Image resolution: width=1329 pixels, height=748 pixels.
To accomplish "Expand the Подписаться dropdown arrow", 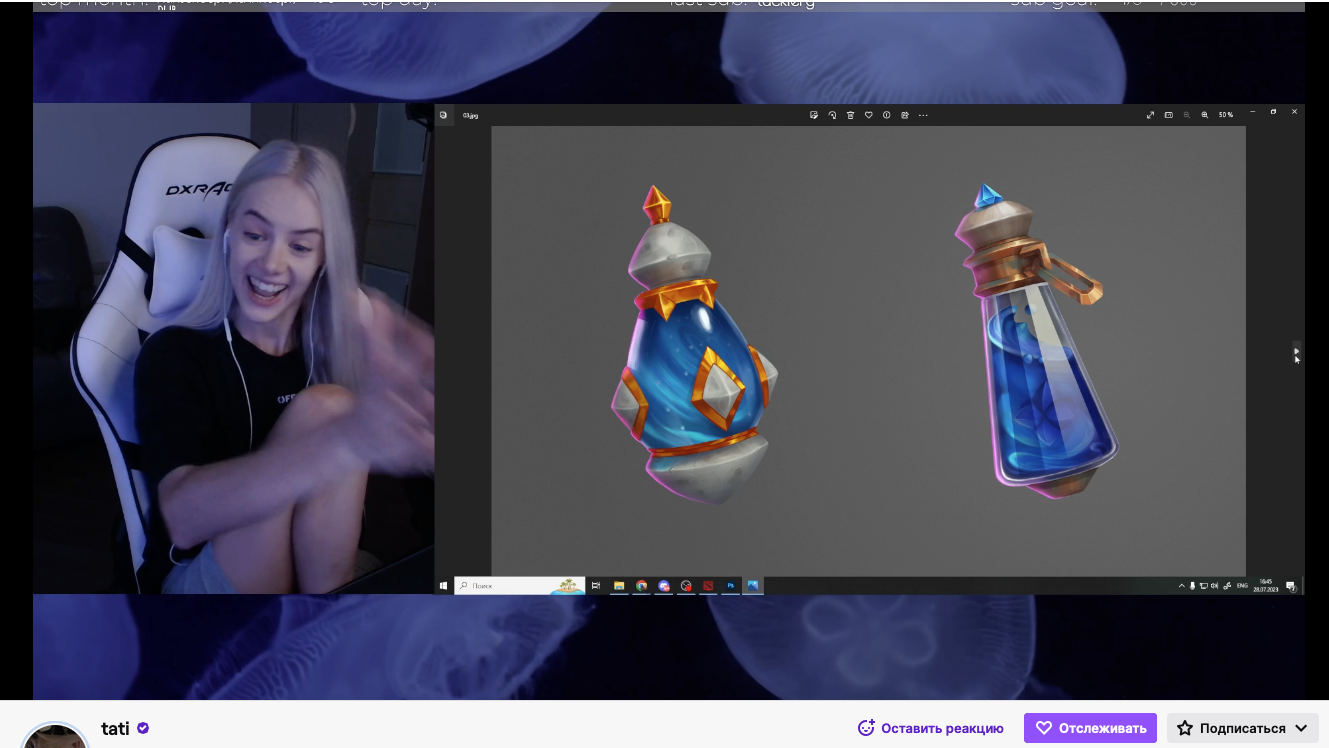I will (x=1302, y=728).
